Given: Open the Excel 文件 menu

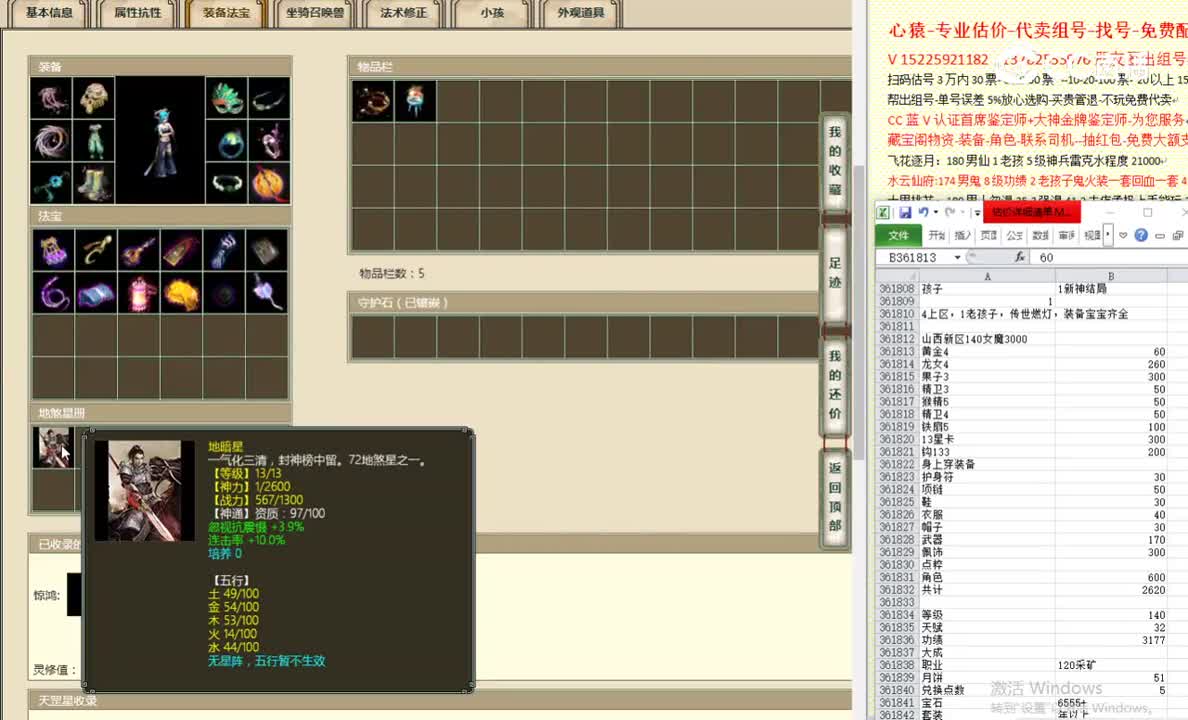Looking at the screenshot, I should pyautogui.click(x=901, y=234).
